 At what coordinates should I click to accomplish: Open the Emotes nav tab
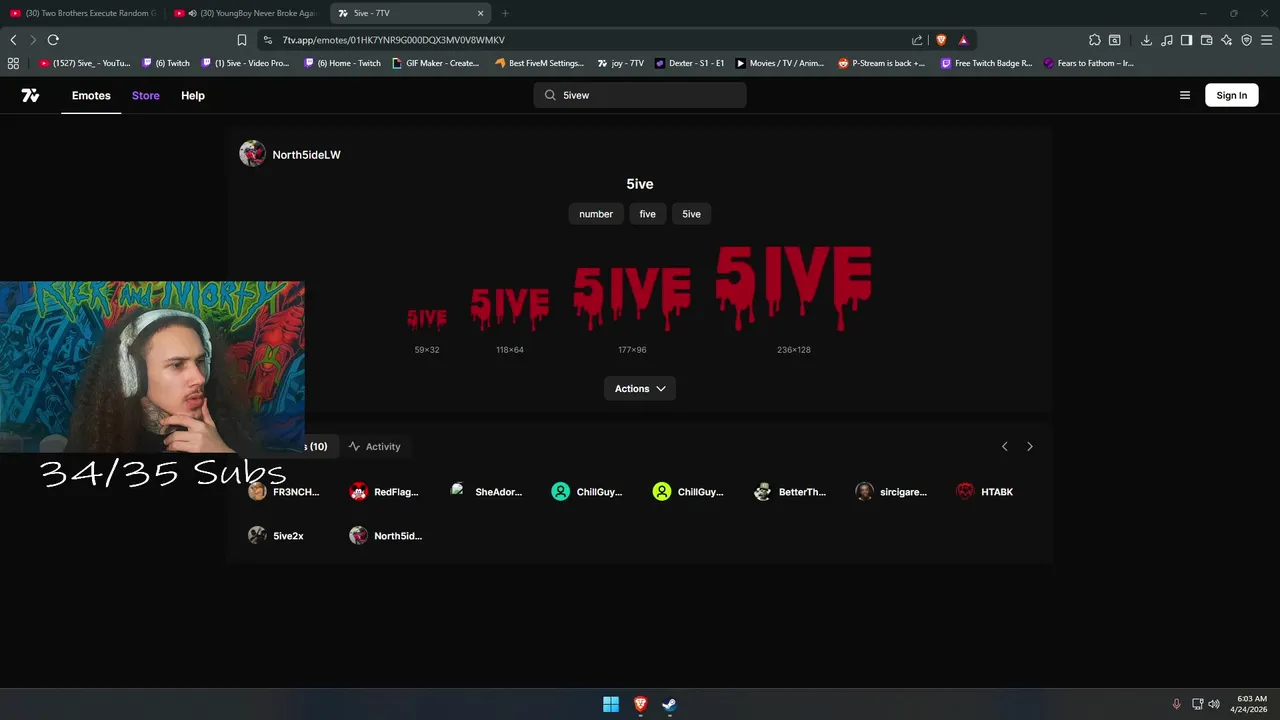click(91, 95)
